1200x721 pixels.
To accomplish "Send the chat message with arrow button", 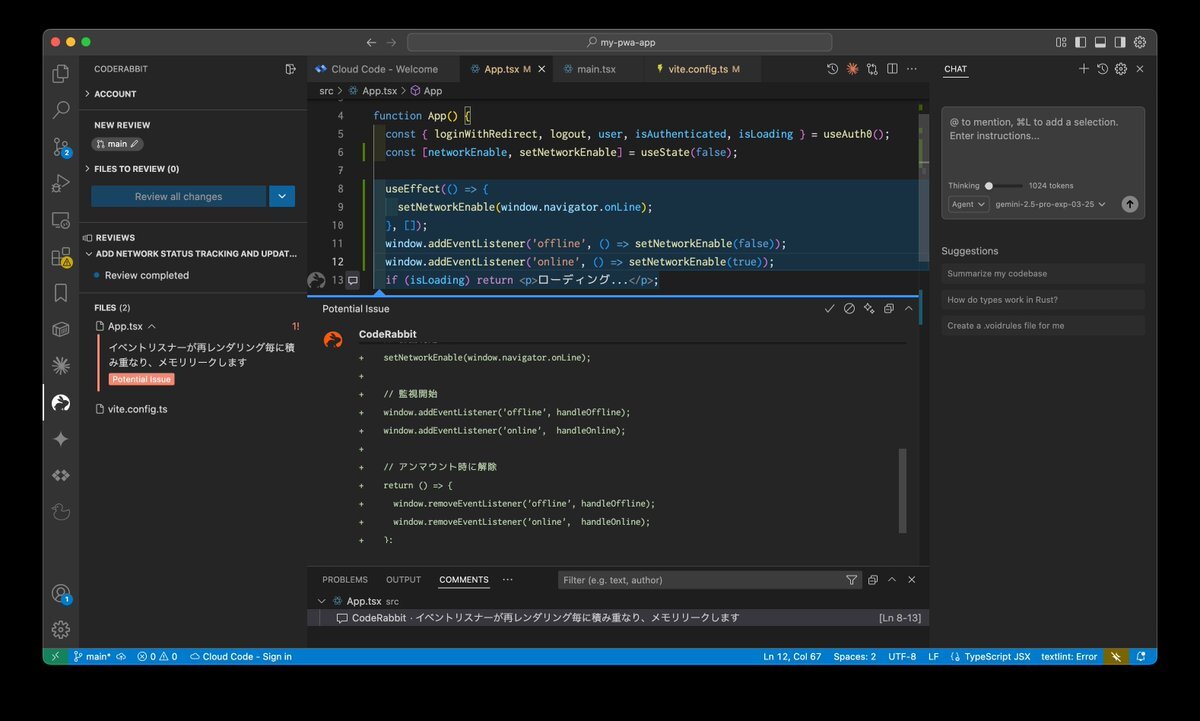I will (1130, 204).
